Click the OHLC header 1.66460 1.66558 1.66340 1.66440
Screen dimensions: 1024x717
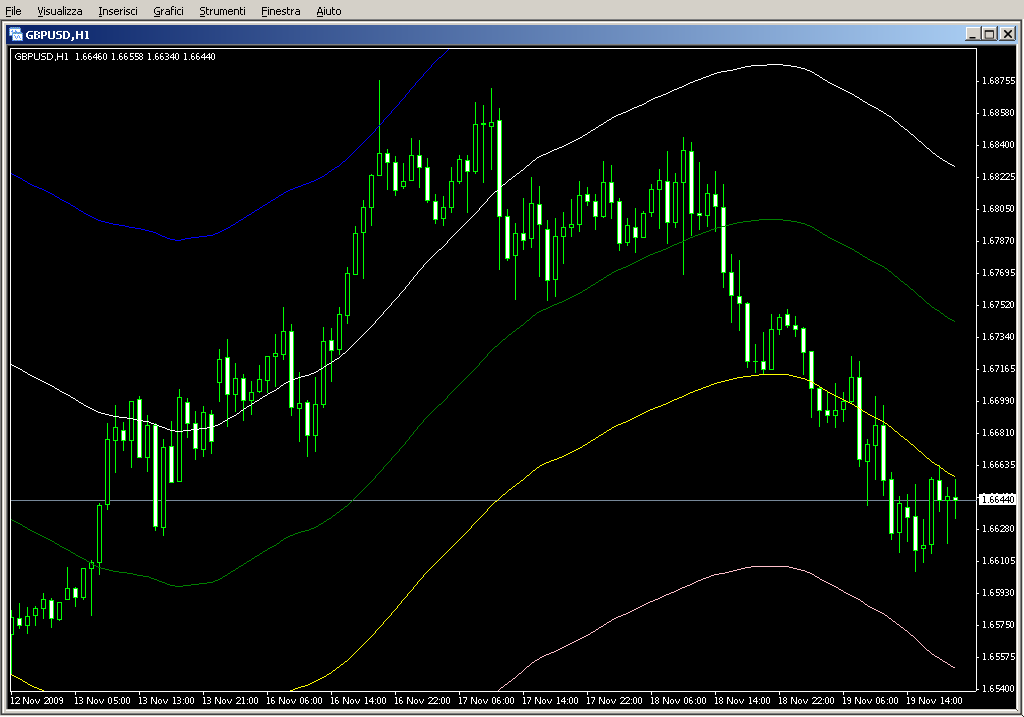click(145, 57)
